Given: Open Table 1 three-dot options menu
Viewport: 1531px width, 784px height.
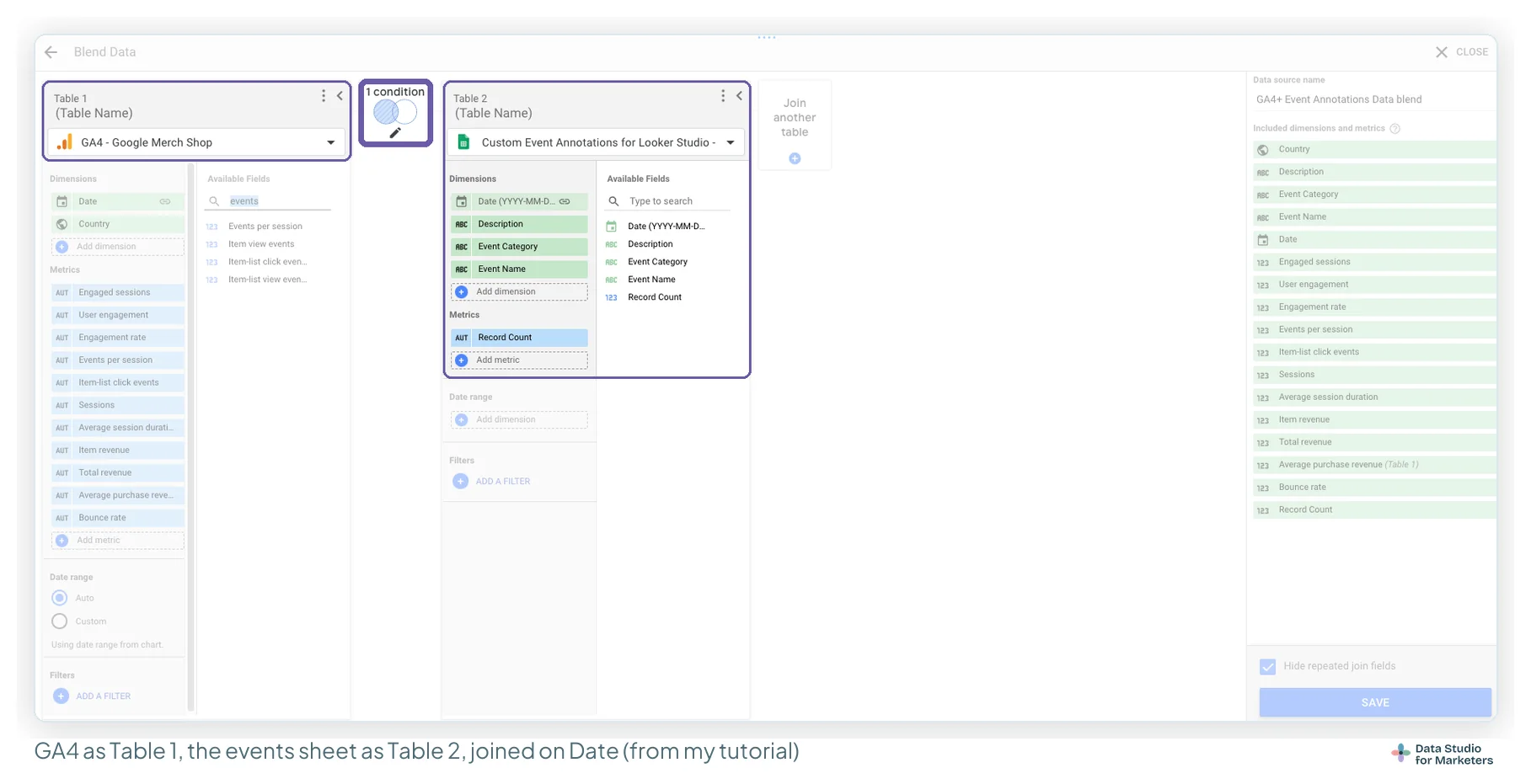Looking at the screenshot, I should click(x=324, y=96).
